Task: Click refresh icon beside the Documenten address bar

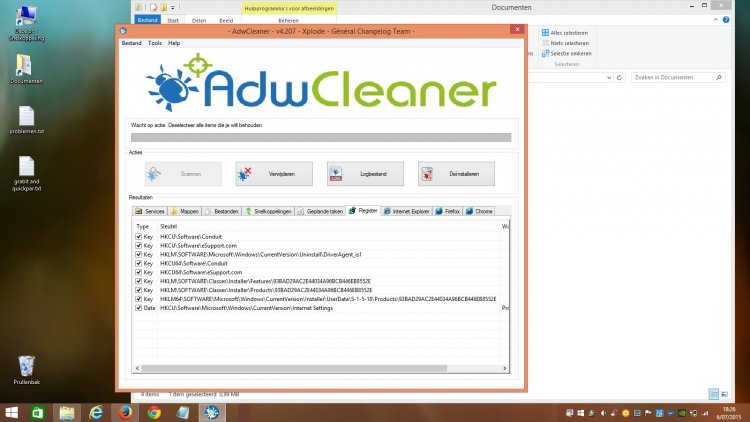Action: pyautogui.click(x=619, y=78)
